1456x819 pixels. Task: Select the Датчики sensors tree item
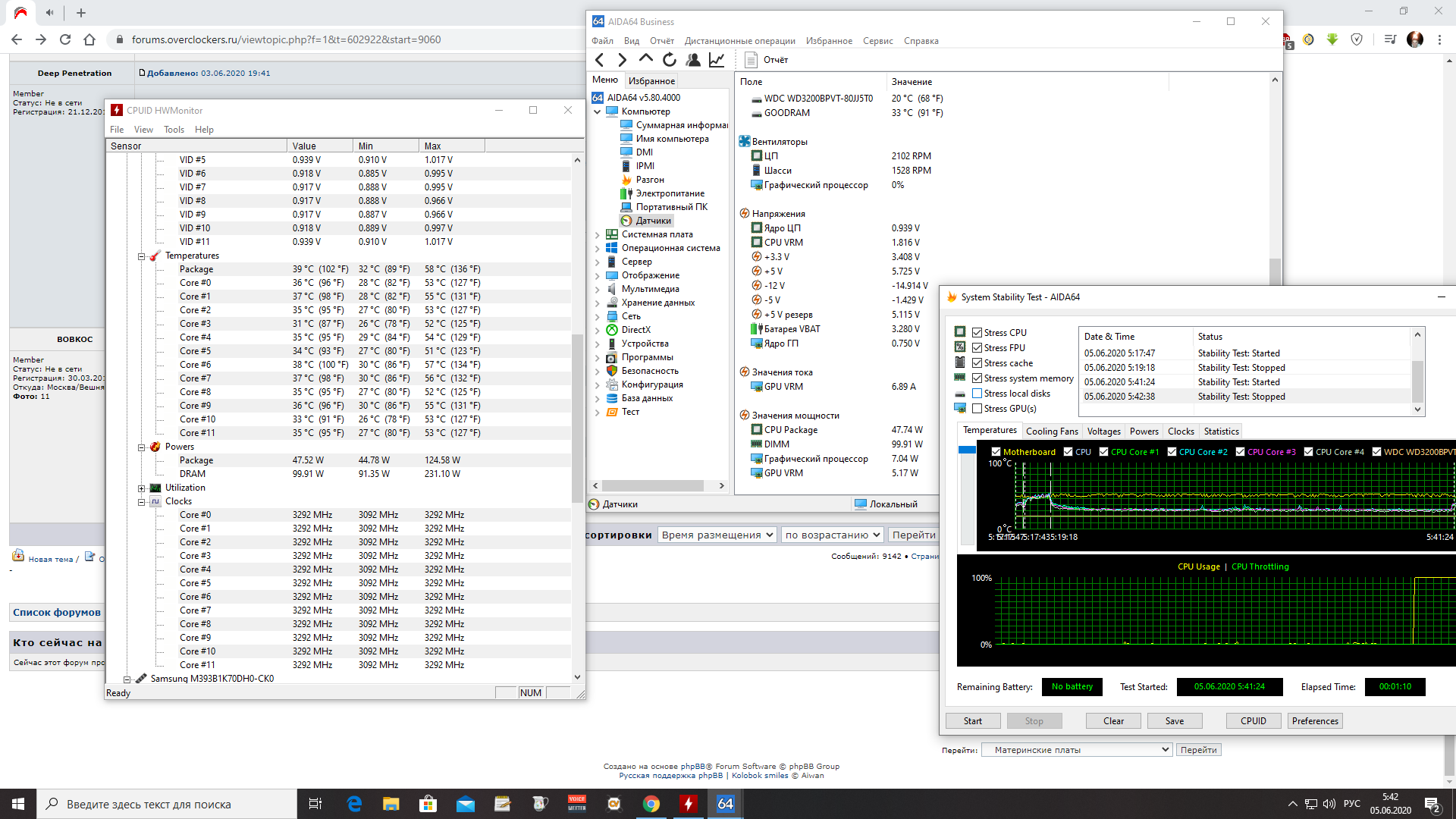(x=653, y=221)
